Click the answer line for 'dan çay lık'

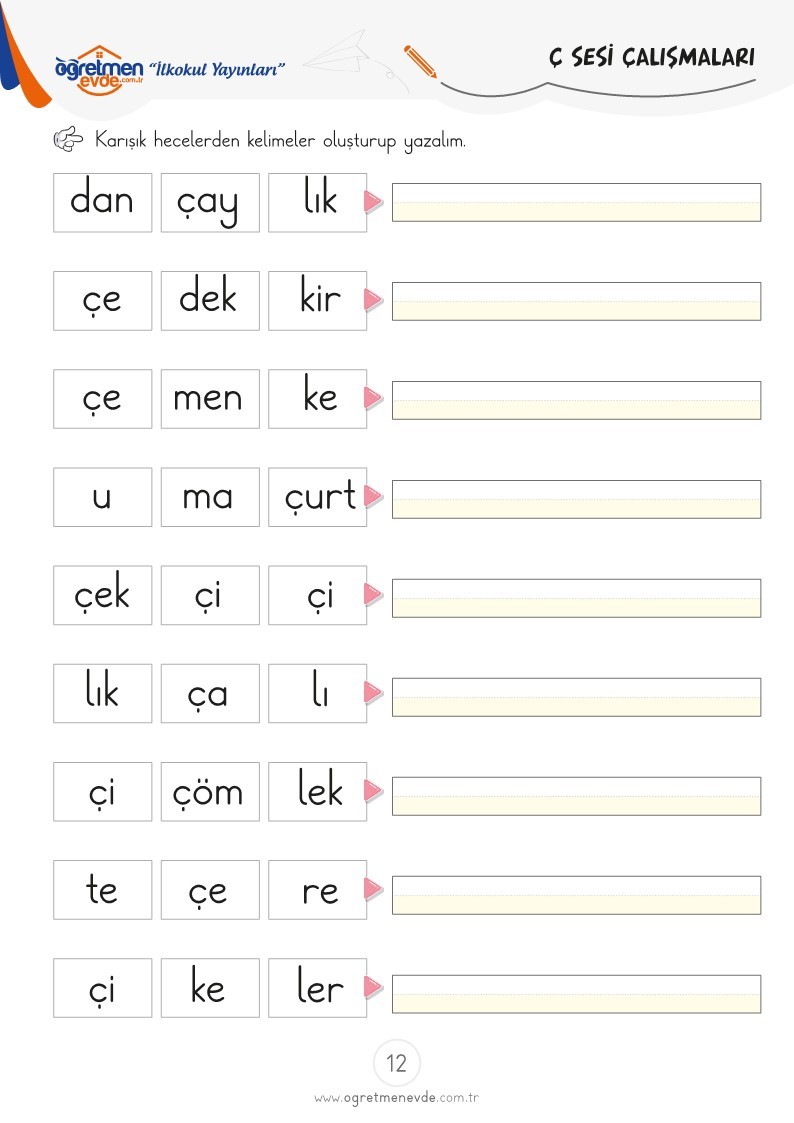(576, 202)
